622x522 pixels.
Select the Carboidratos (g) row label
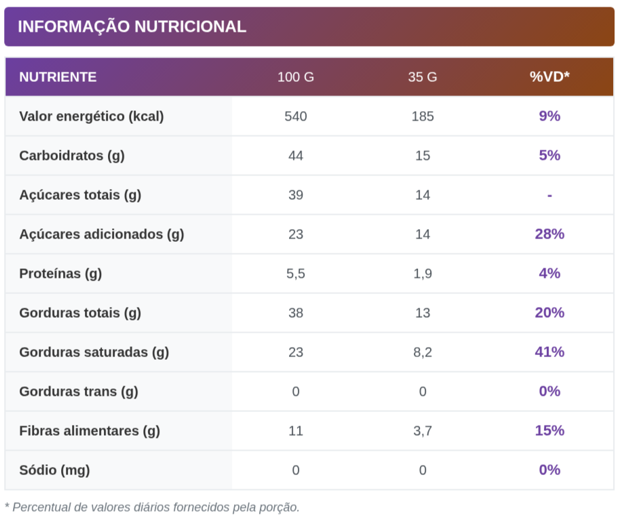(x=72, y=156)
